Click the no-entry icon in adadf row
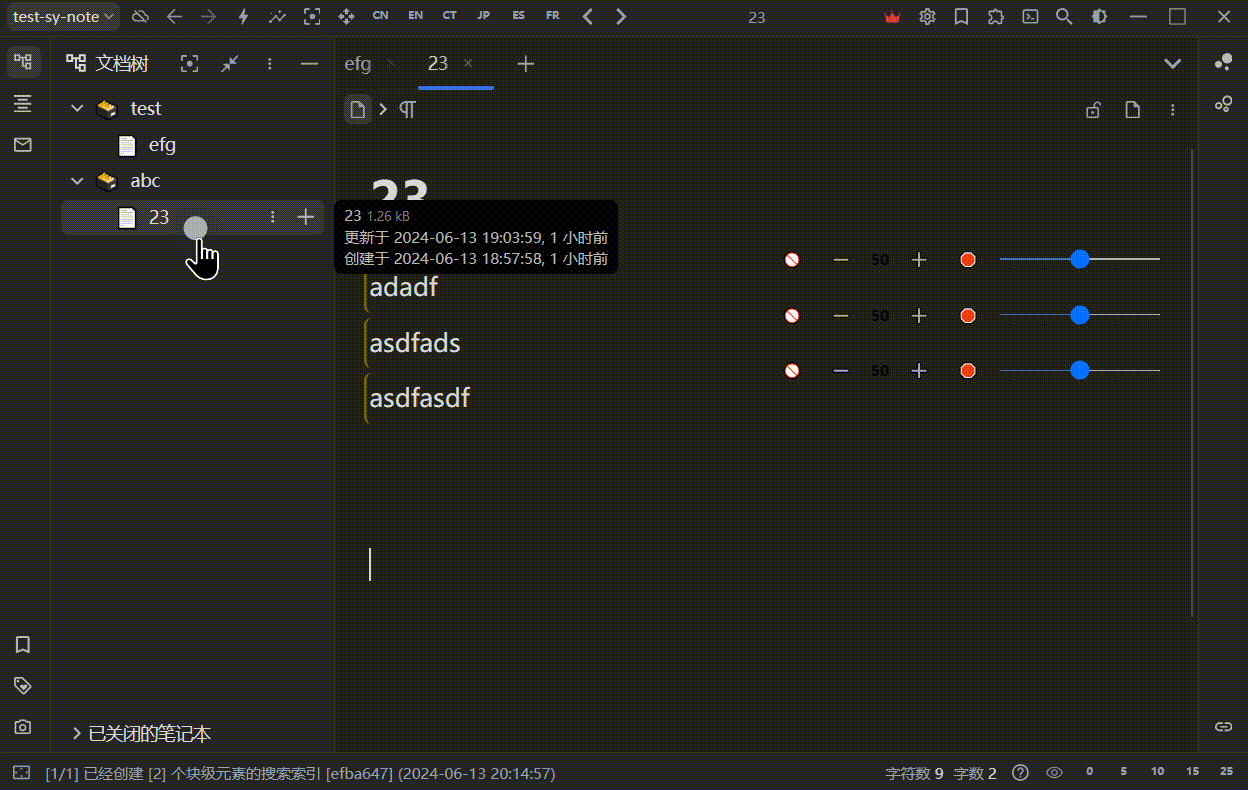Screen dimensions: 1248x790 click(792, 260)
